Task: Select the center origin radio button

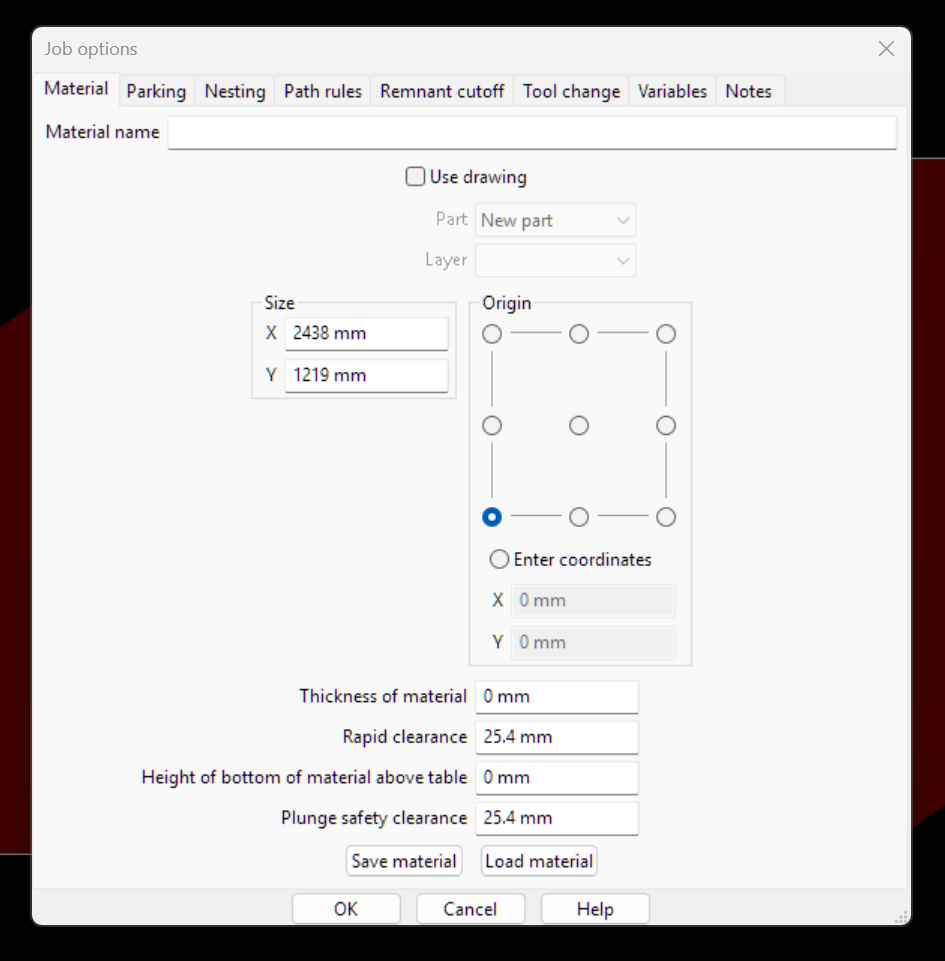Action: pos(579,426)
